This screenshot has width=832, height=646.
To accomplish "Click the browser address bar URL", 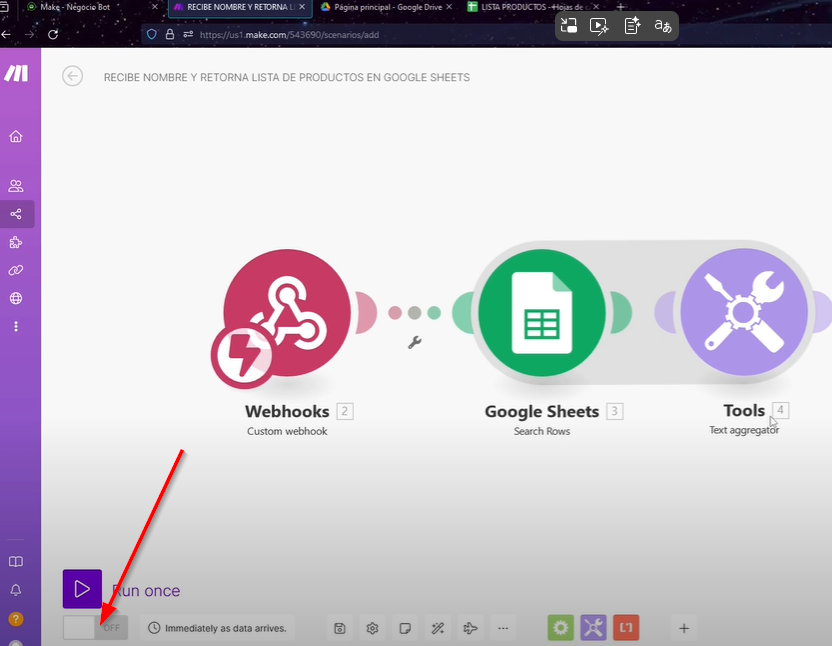I will [x=289, y=35].
